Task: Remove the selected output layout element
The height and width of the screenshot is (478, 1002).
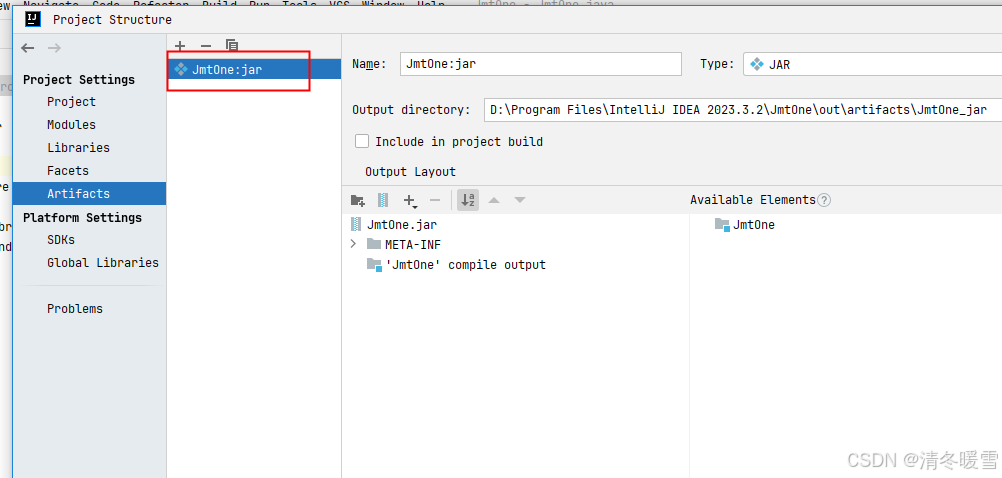Action: click(435, 201)
